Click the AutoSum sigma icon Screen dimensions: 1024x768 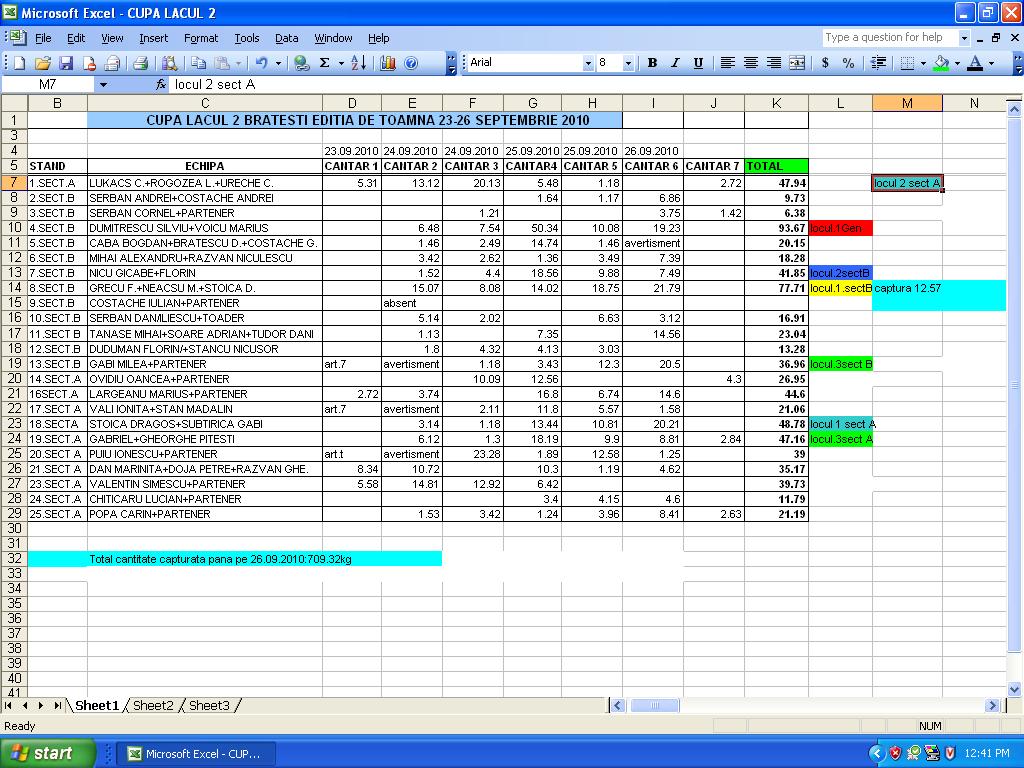click(x=324, y=63)
